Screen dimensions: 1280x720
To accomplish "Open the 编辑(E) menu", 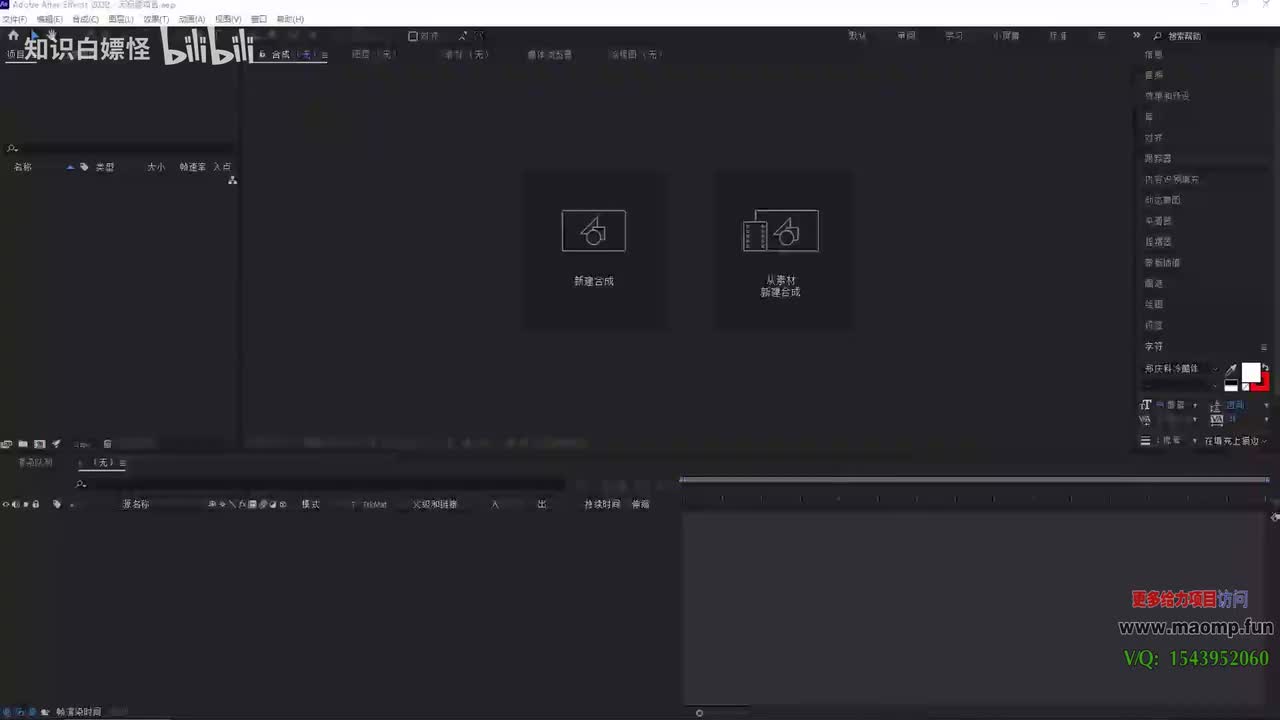I will click(49, 19).
